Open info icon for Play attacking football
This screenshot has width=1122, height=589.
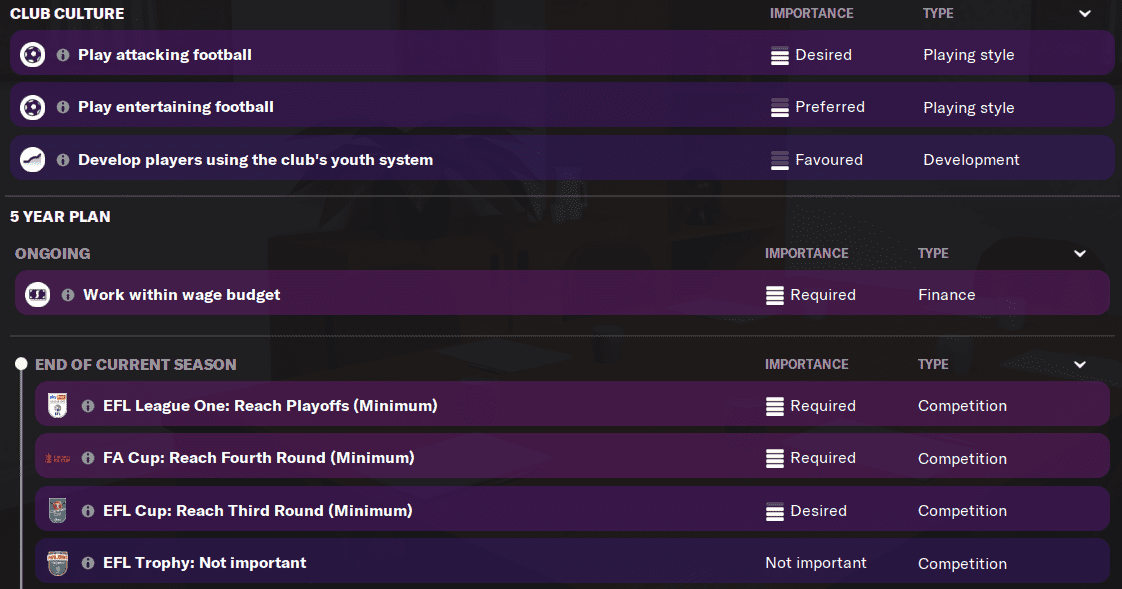point(63,55)
